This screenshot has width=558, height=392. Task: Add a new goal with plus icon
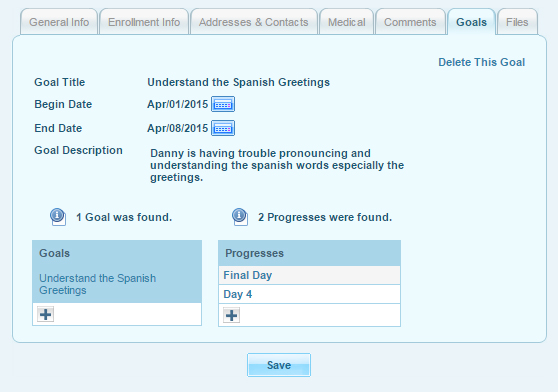pyautogui.click(x=46, y=314)
